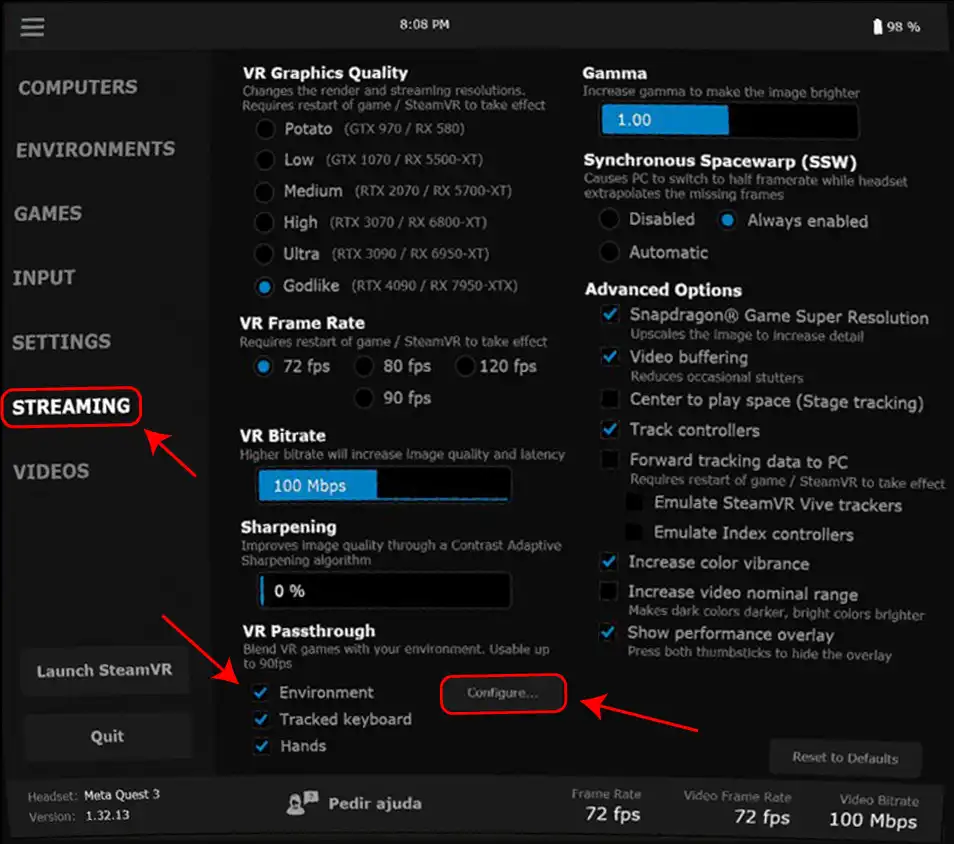Screen dimensions: 954x844
Task: Toggle Snapdragon Game Super Resolution
Action: pos(610,314)
